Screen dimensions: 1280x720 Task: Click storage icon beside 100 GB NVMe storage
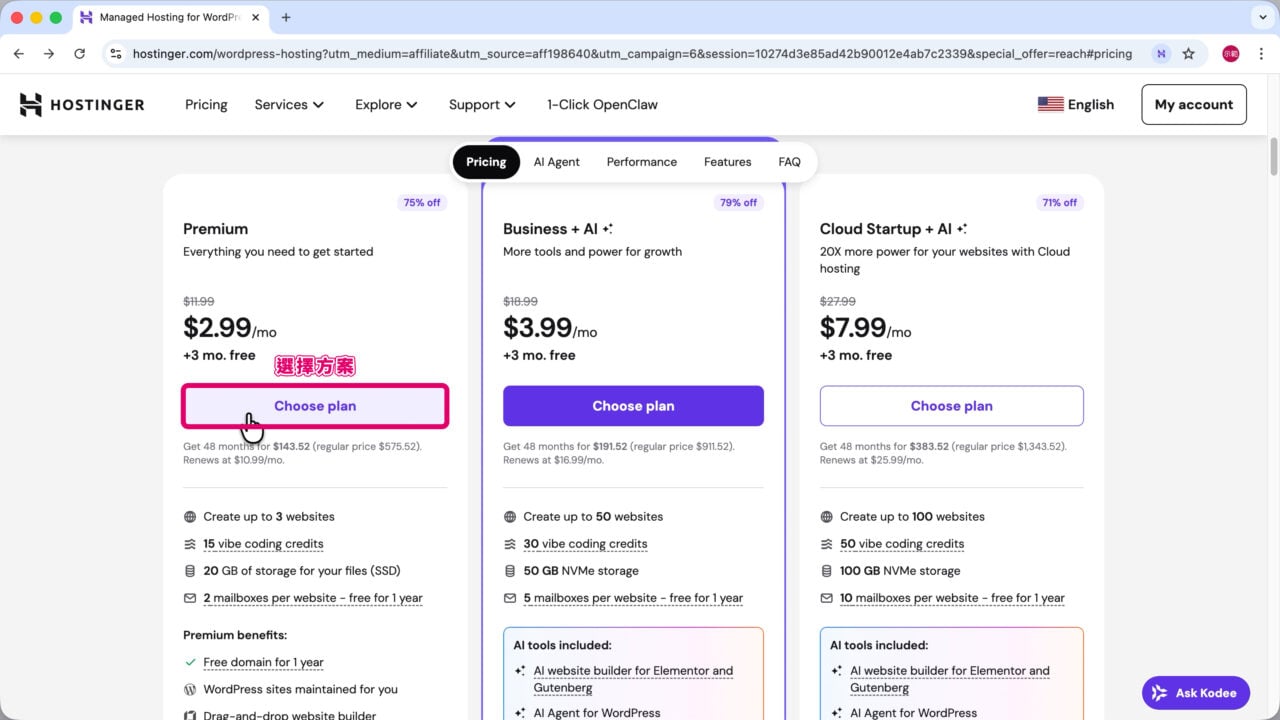[827, 571]
